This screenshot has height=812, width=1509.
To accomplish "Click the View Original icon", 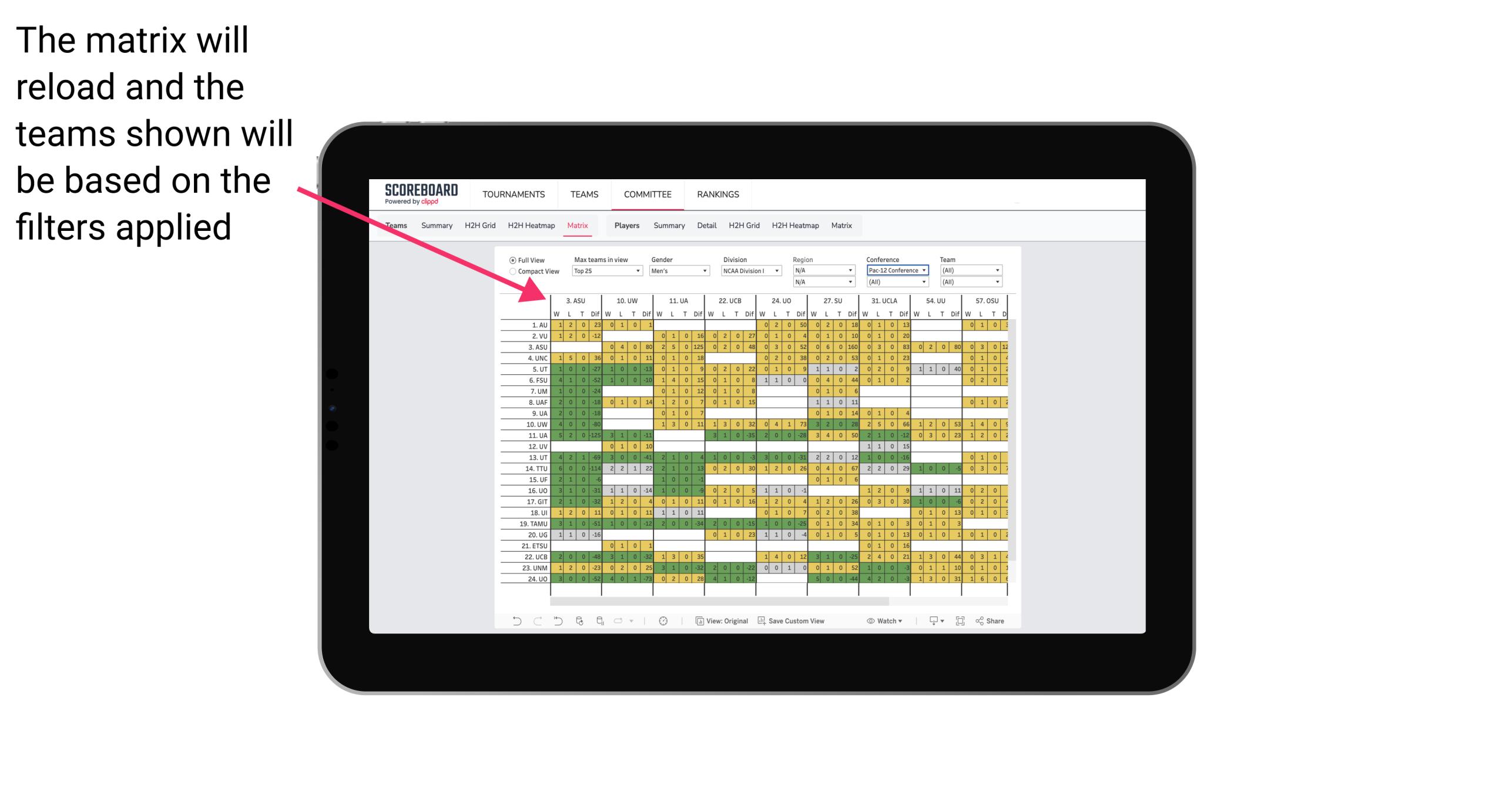I will pos(697,625).
